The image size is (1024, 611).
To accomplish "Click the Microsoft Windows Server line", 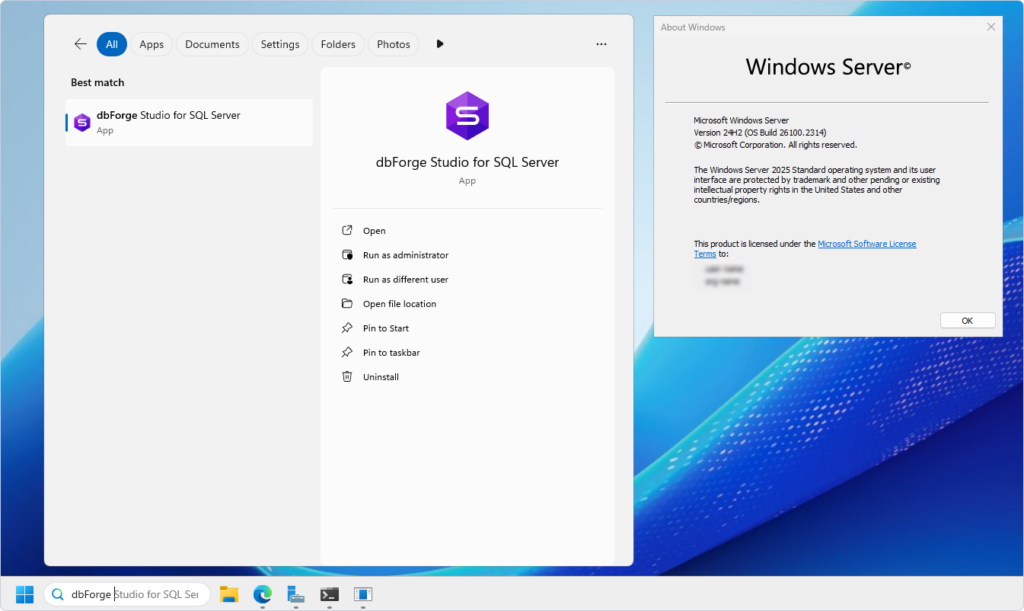I will 741,120.
